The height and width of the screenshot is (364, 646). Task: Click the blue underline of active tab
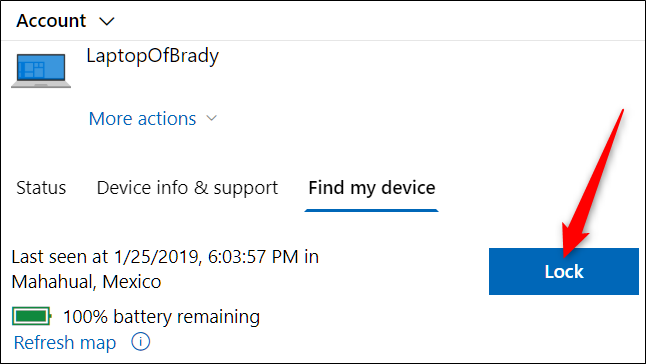click(372, 210)
